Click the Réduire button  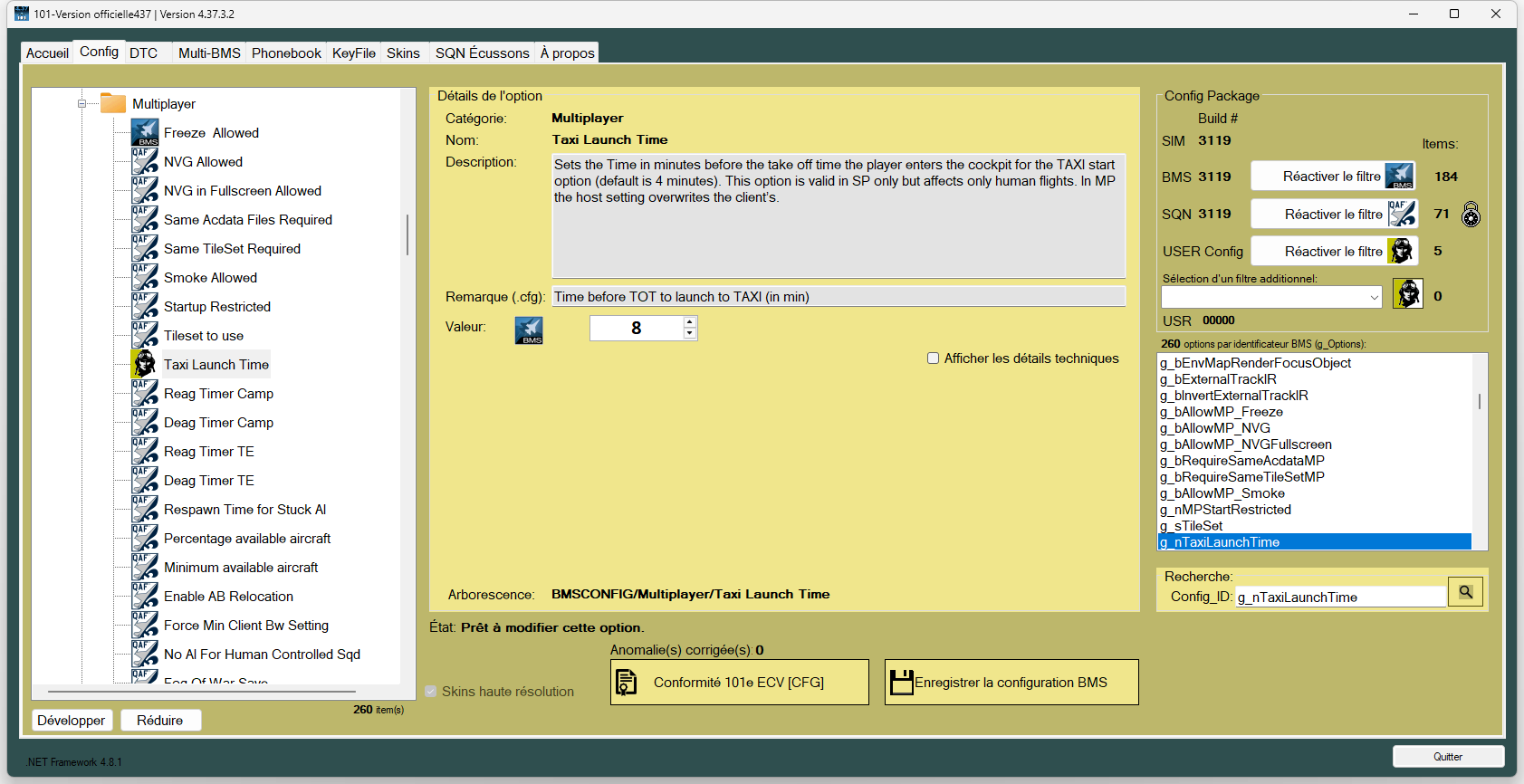tap(160, 721)
